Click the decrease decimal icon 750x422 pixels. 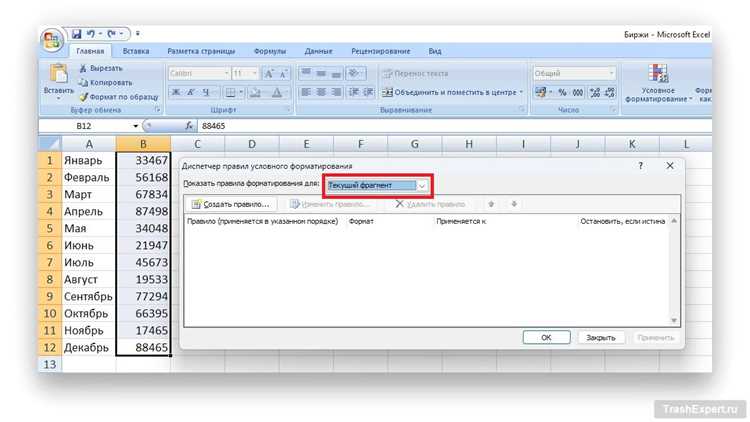point(610,92)
